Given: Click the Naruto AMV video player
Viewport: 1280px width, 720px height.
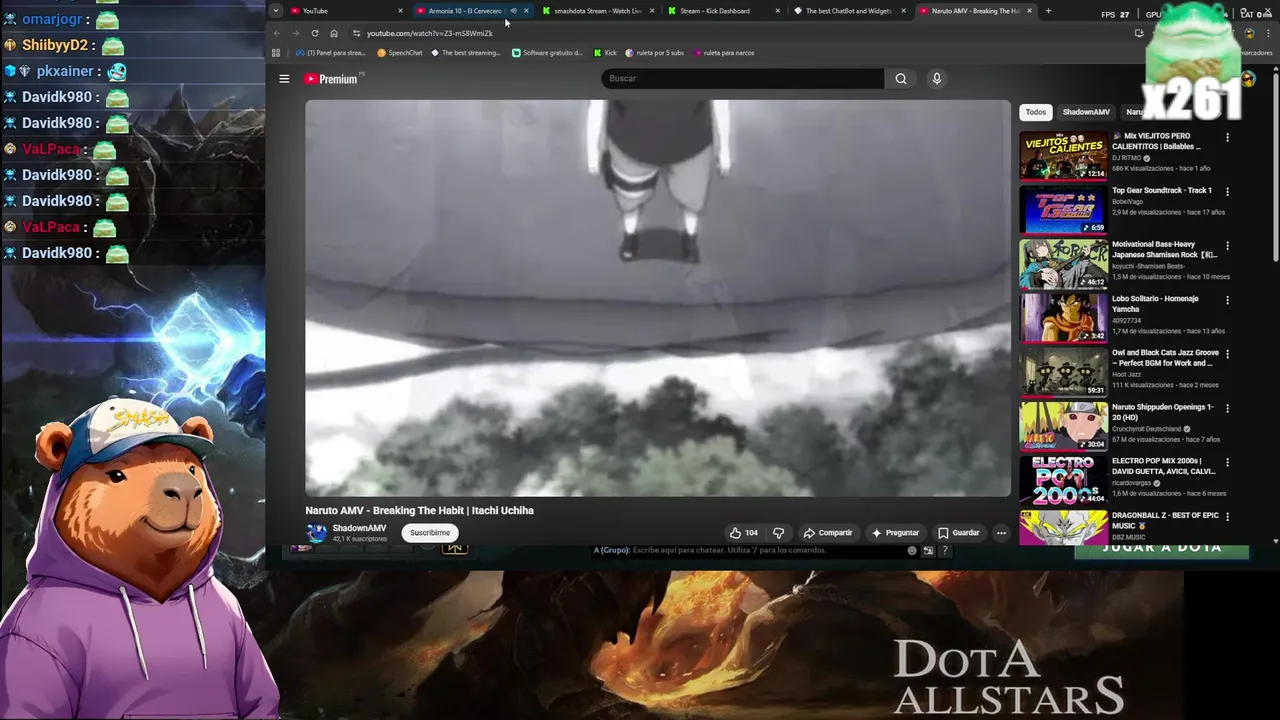Looking at the screenshot, I should pos(658,298).
